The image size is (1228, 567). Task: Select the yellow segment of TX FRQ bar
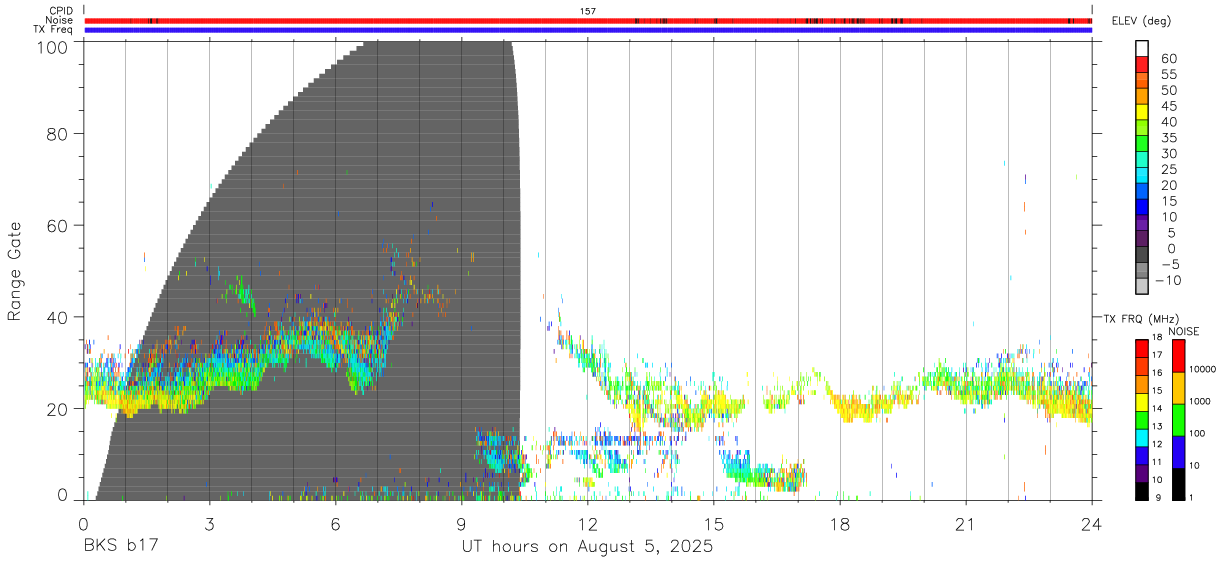tap(1141, 403)
